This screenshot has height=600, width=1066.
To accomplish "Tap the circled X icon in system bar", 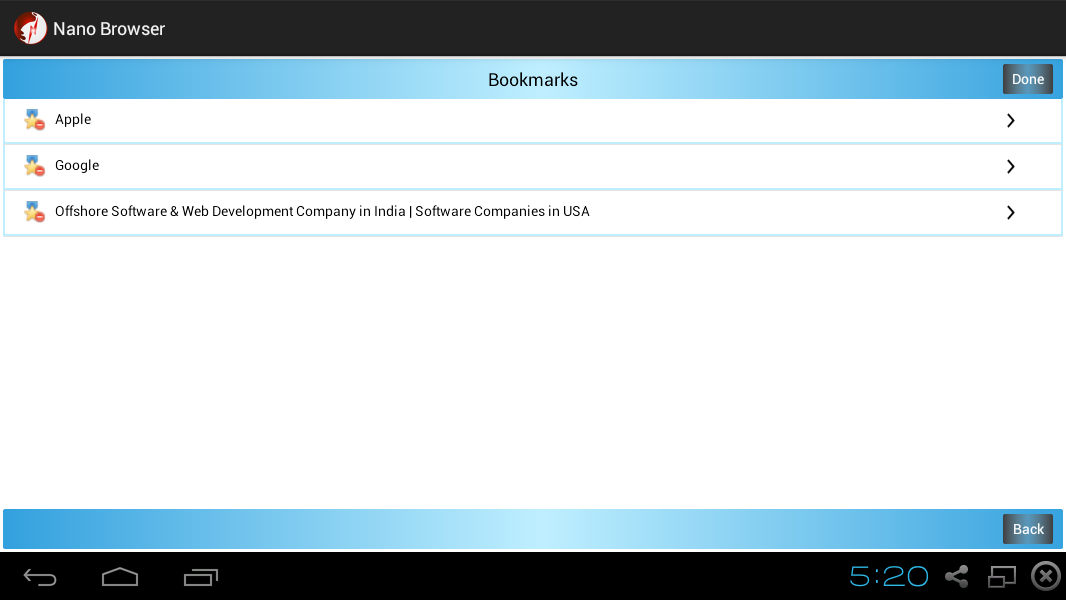I will pyautogui.click(x=1046, y=576).
